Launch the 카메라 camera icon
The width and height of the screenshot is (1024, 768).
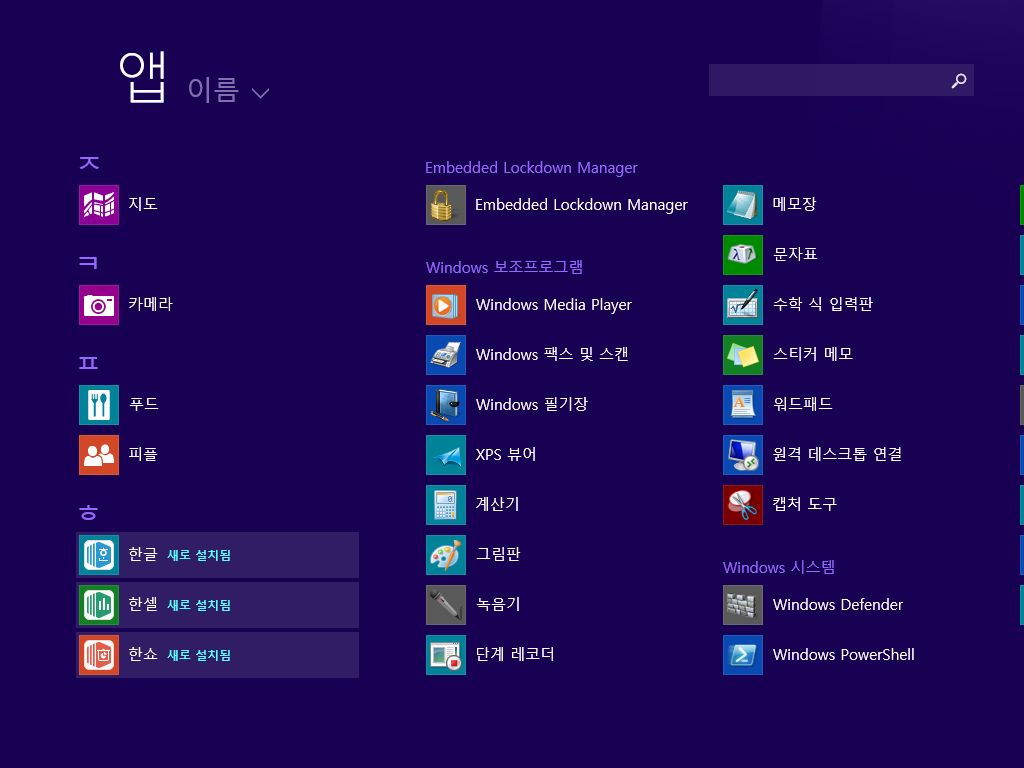(99, 305)
